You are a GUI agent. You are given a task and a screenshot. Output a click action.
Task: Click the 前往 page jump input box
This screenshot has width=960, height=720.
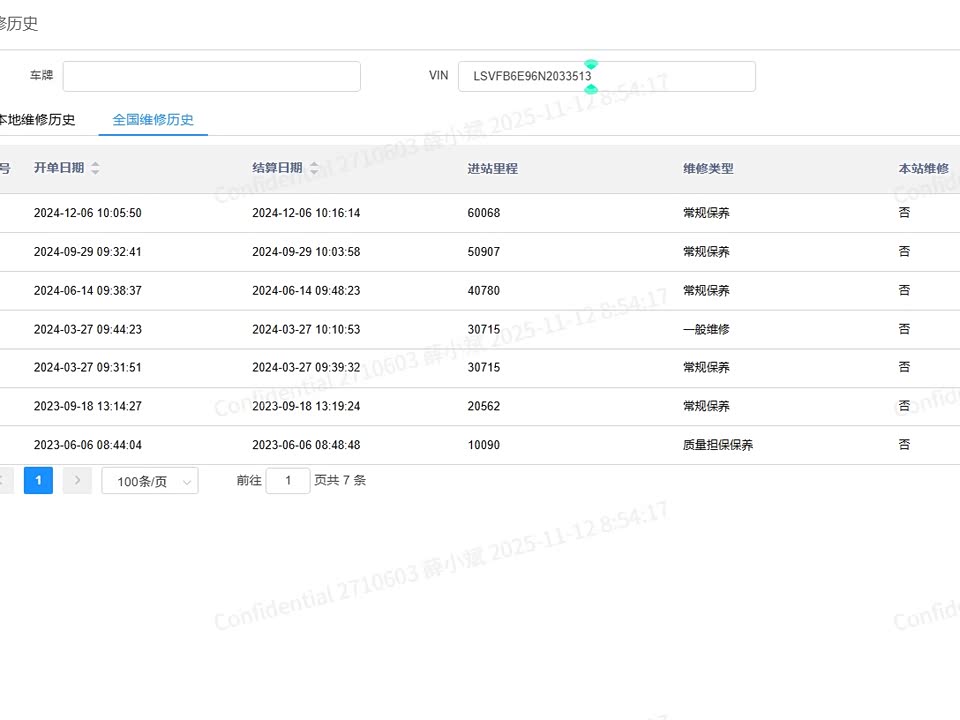coord(288,481)
